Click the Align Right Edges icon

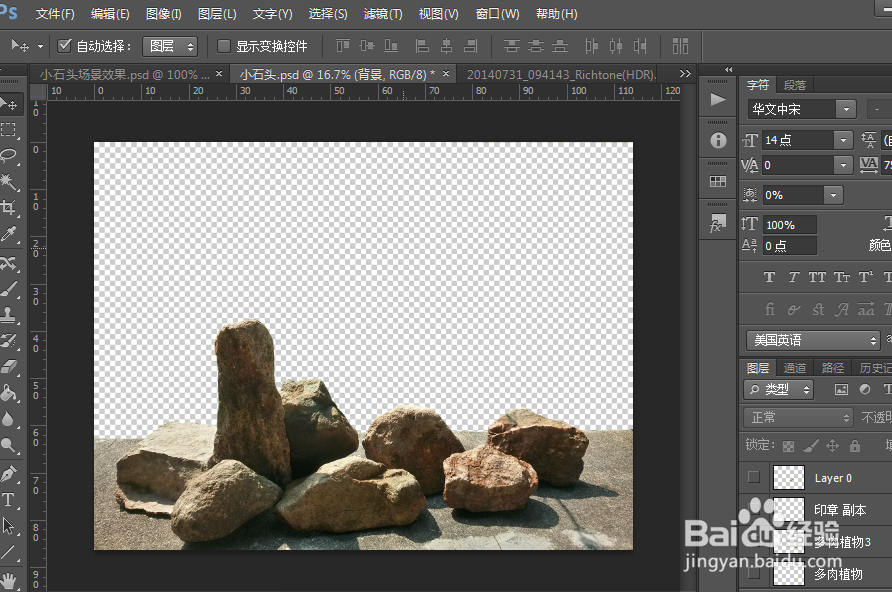[x=470, y=45]
